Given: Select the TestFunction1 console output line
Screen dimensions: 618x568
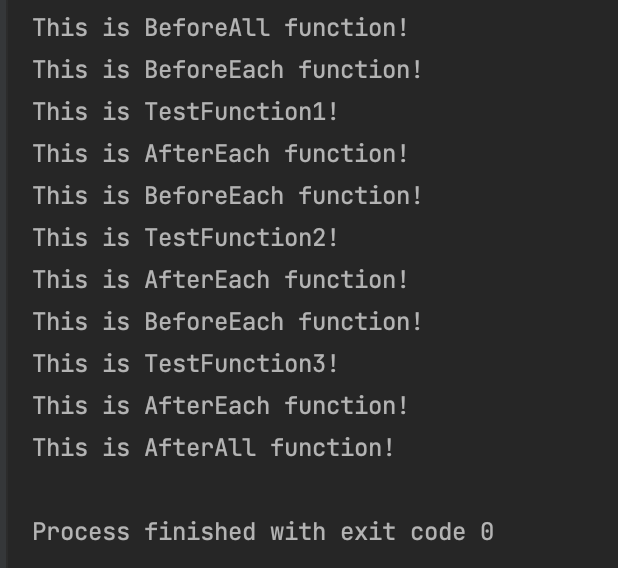Looking at the screenshot, I should pos(185,112).
